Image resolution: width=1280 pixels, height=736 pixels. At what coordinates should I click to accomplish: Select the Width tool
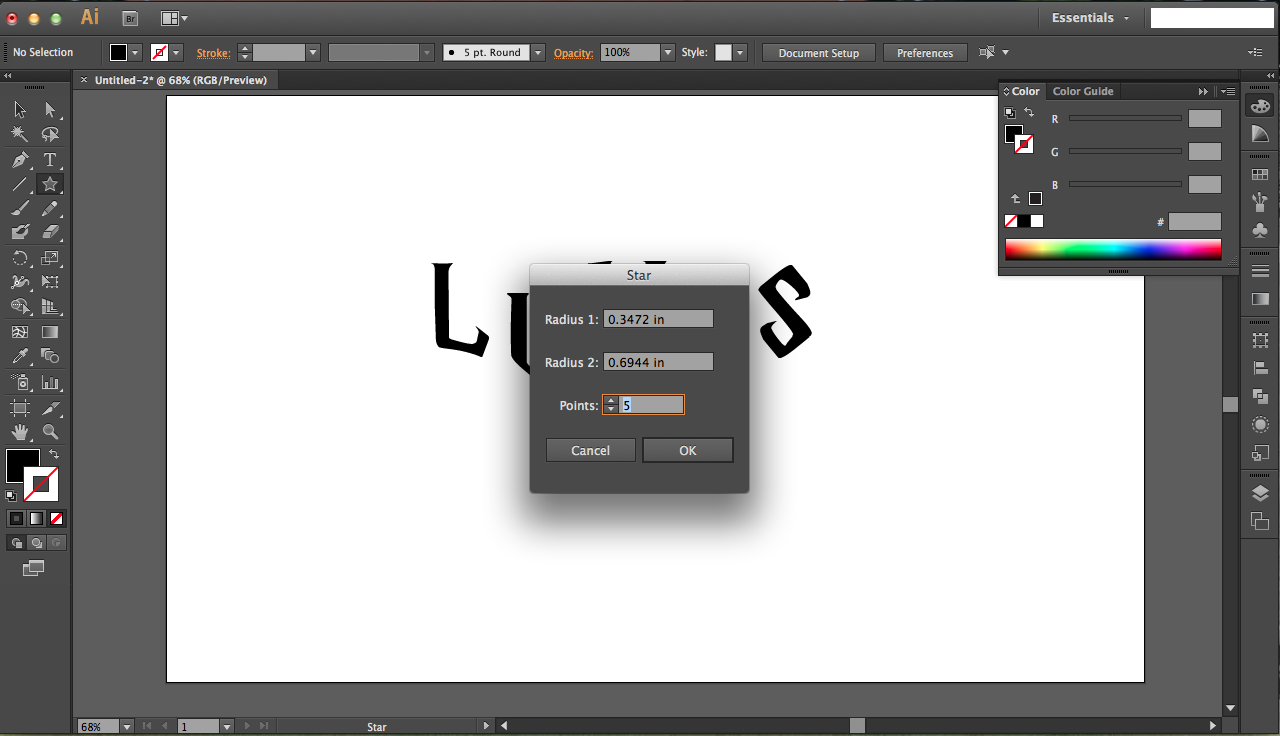(20, 282)
